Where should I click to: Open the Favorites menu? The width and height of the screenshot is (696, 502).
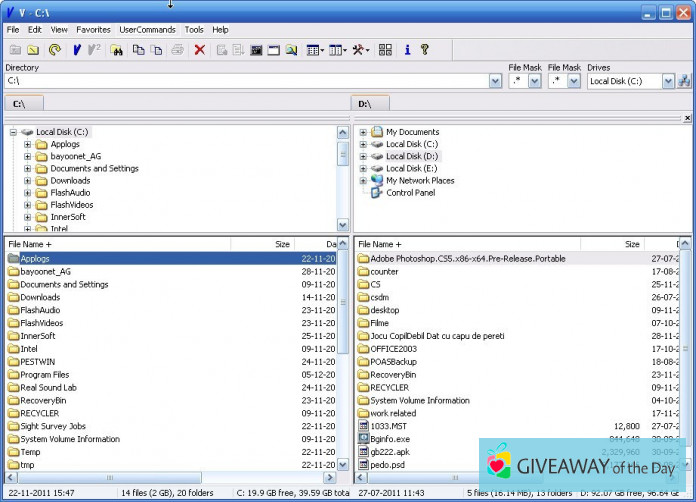[x=93, y=30]
